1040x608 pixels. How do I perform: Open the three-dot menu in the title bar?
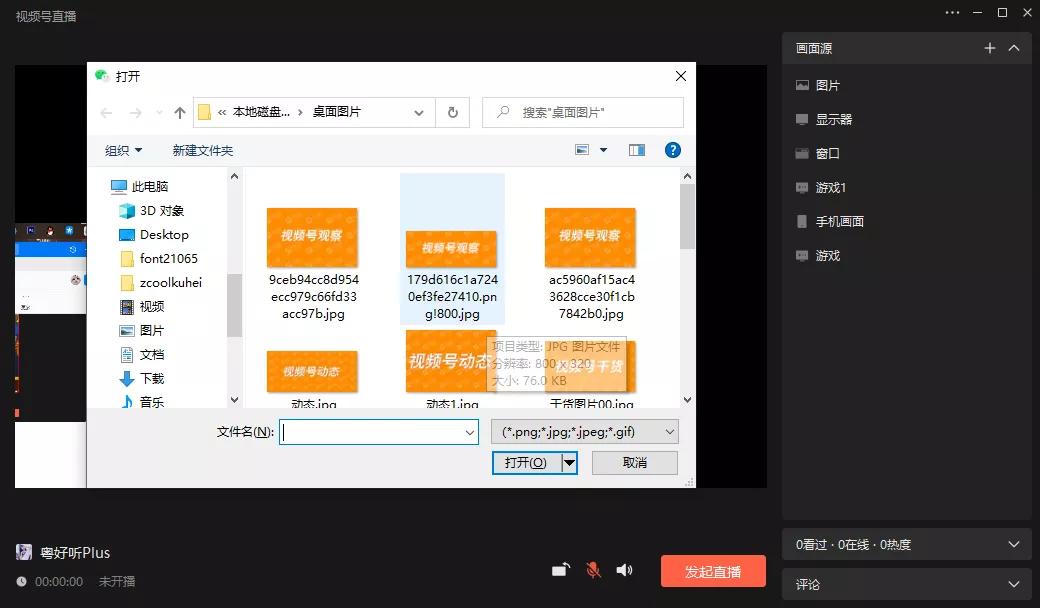pyautogui.click(x=951, y=12)
